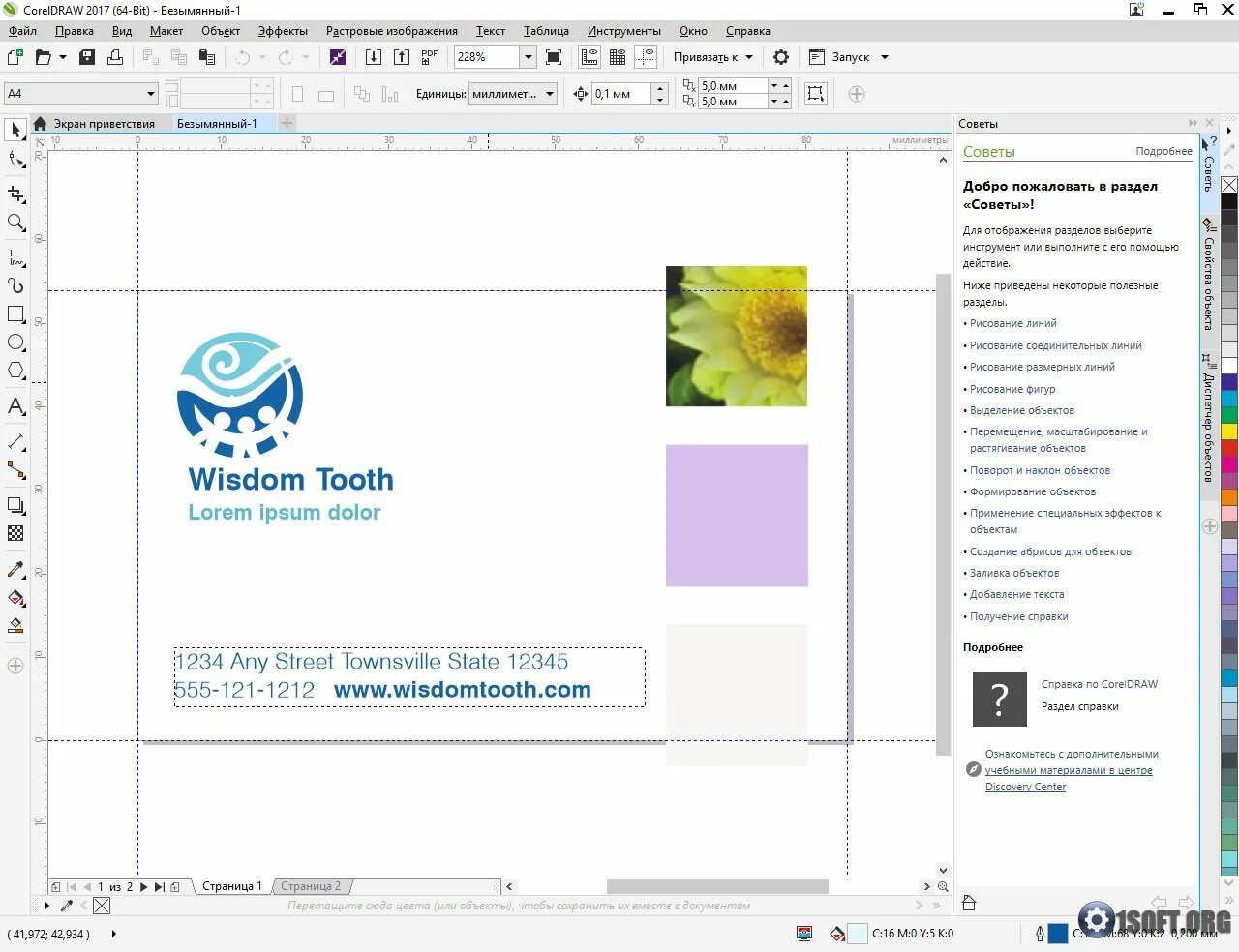
Task: Open the A4 page size dropdown
Action: (151, 94)
